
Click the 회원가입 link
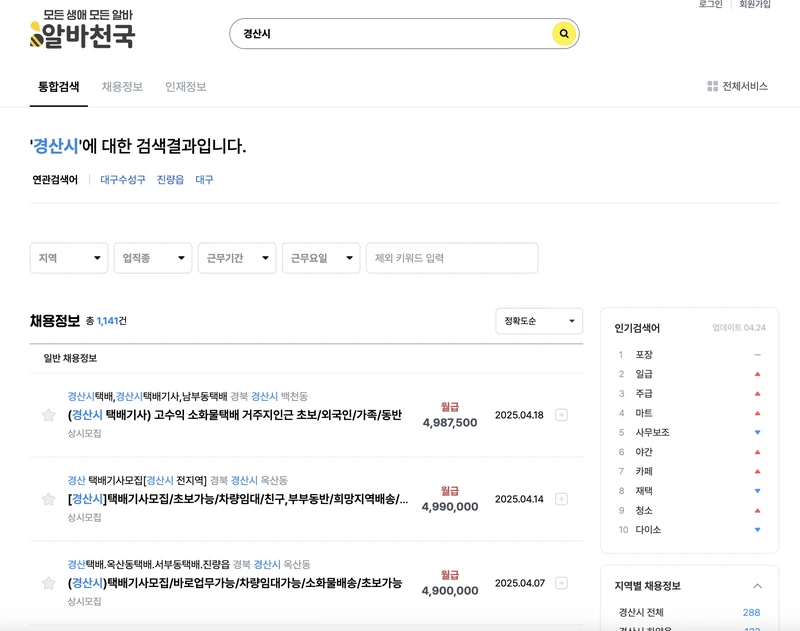tap(755, 4)
